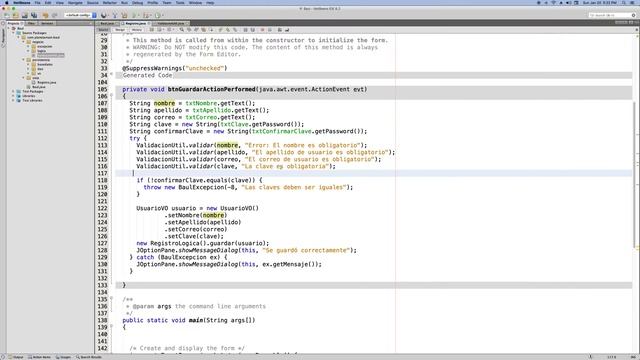640x360 pixels.
Task: Expand the Test Packages node
Action: pyautogui.click(x=13, y=91)
